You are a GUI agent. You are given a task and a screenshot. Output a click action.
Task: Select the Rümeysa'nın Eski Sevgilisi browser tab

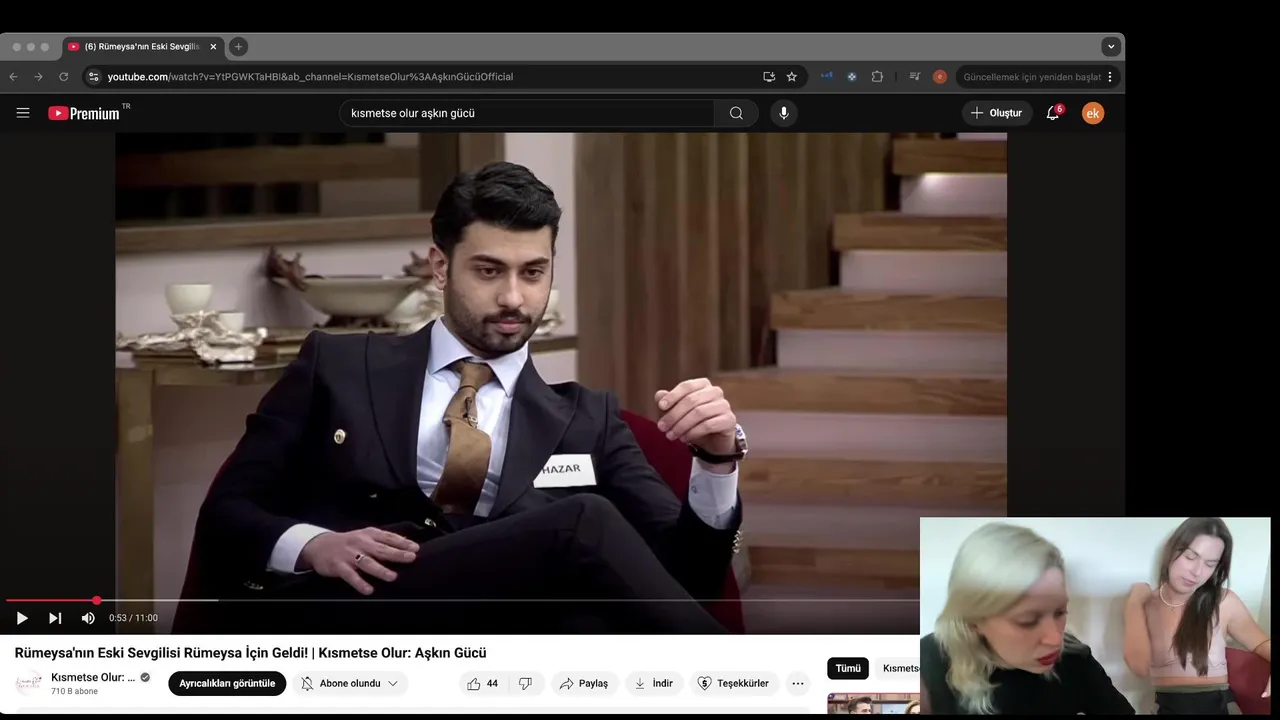click(x=142, y=46)
